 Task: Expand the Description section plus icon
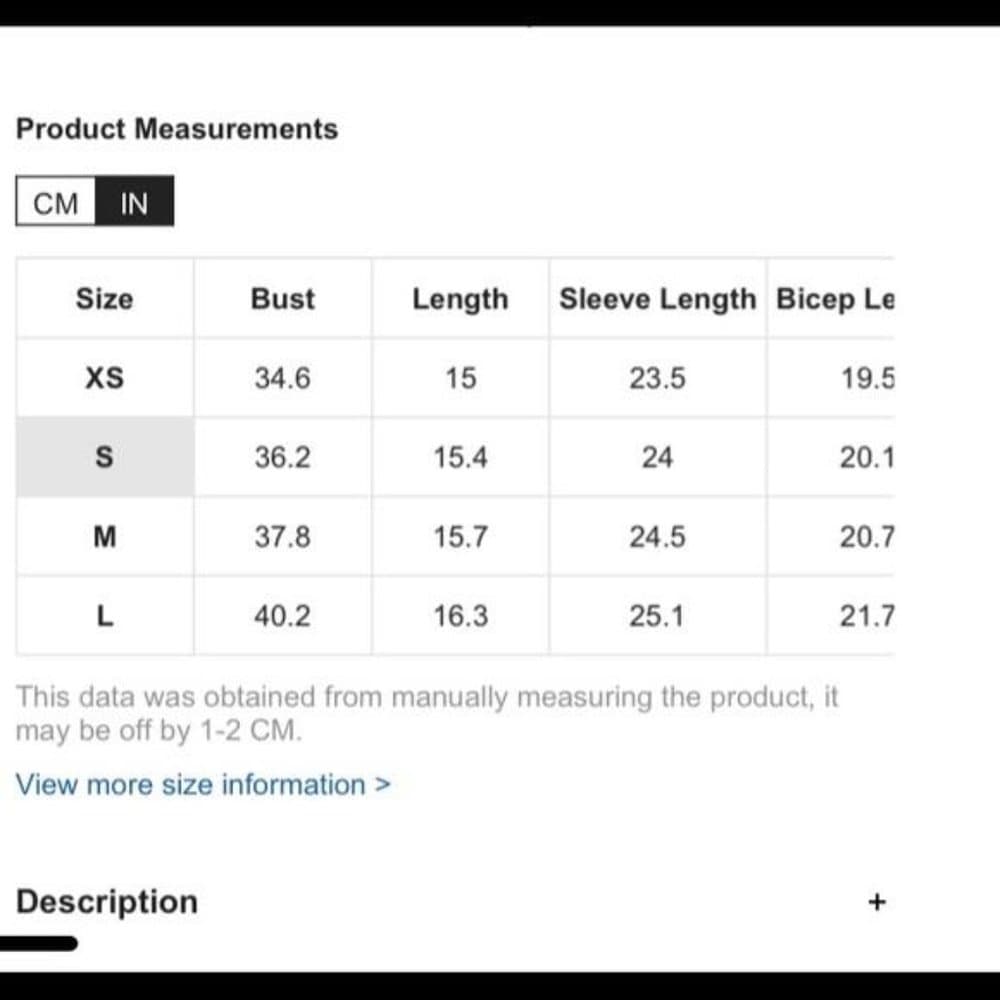coord(877,902)
